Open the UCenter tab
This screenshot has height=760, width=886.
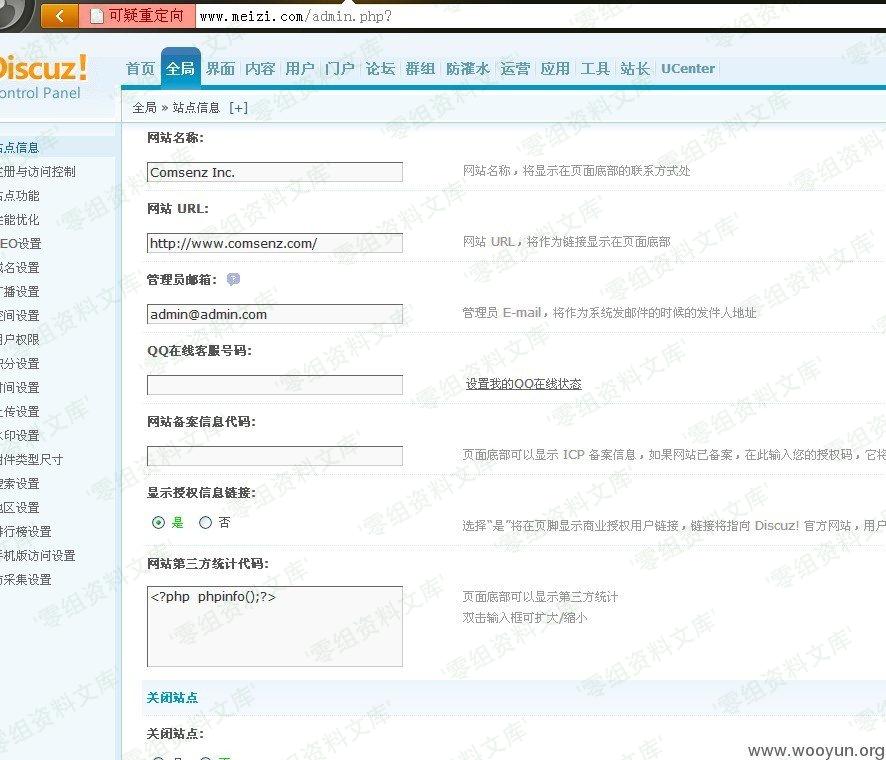click(x=688, y=69)
